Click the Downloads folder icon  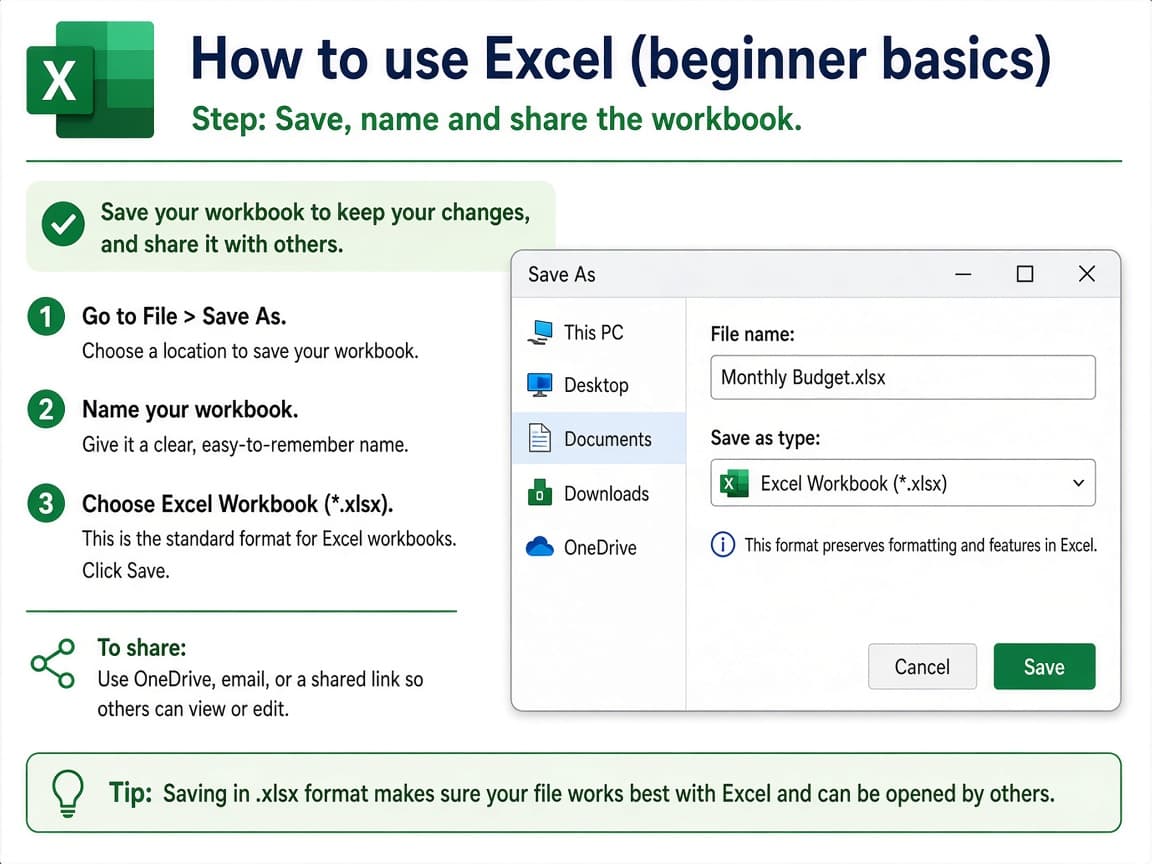(x=540, y=493)
